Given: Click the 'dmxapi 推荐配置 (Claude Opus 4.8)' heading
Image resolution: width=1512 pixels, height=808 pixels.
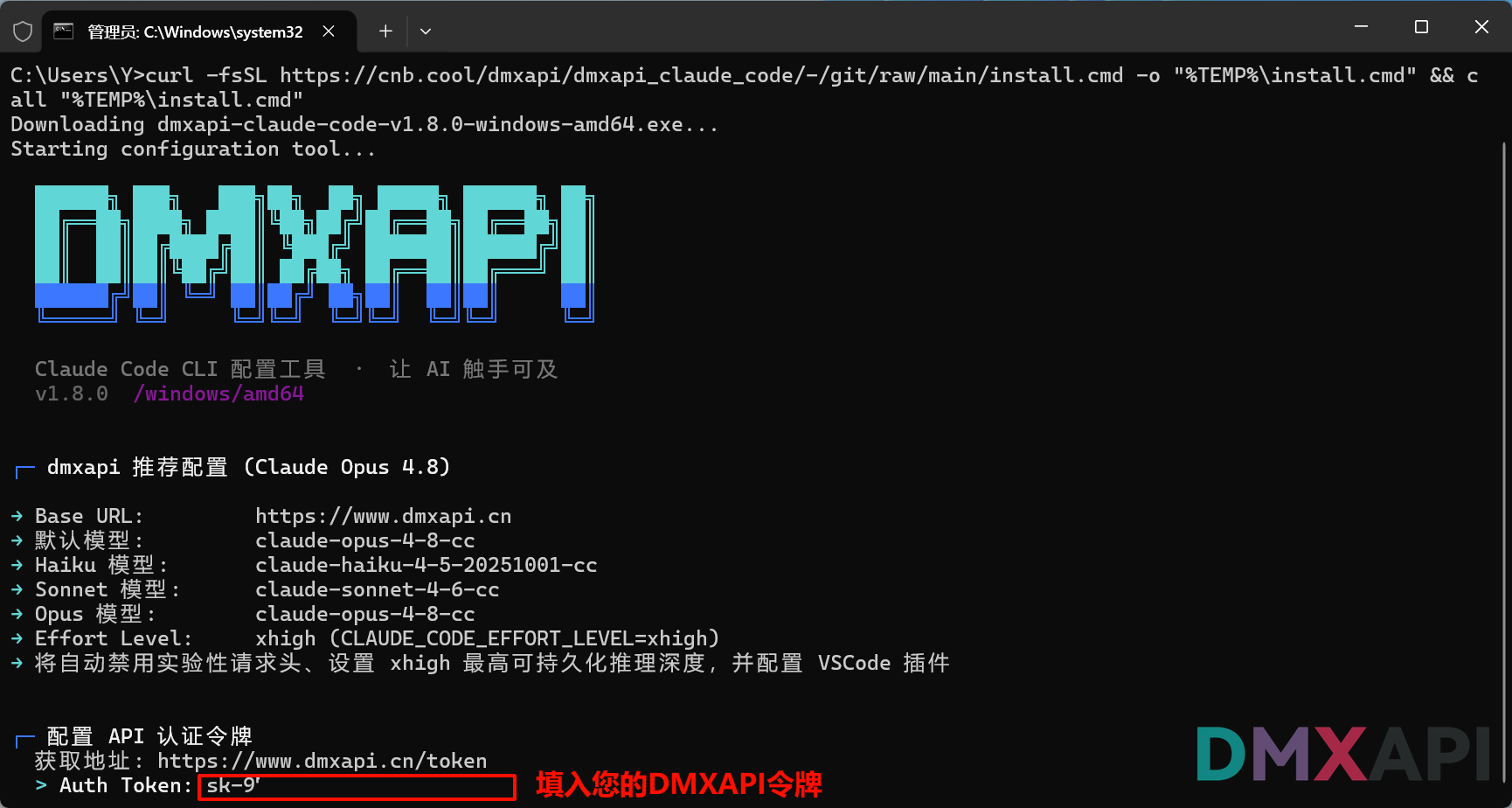Looking at the screenshot, I should click(248, 467).
